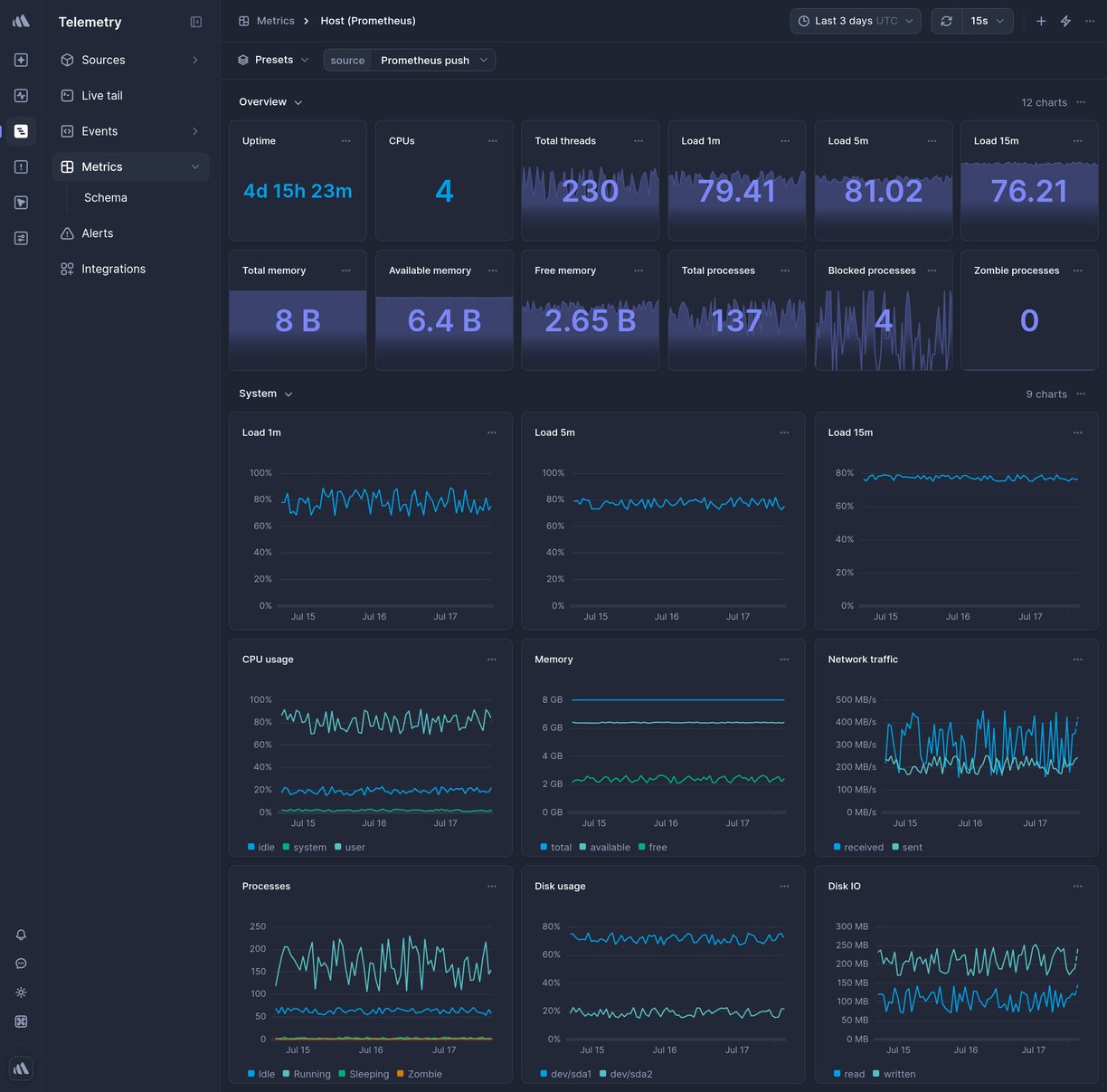
Task: Open the top bar more options menu
Action: coord(1090,21)
